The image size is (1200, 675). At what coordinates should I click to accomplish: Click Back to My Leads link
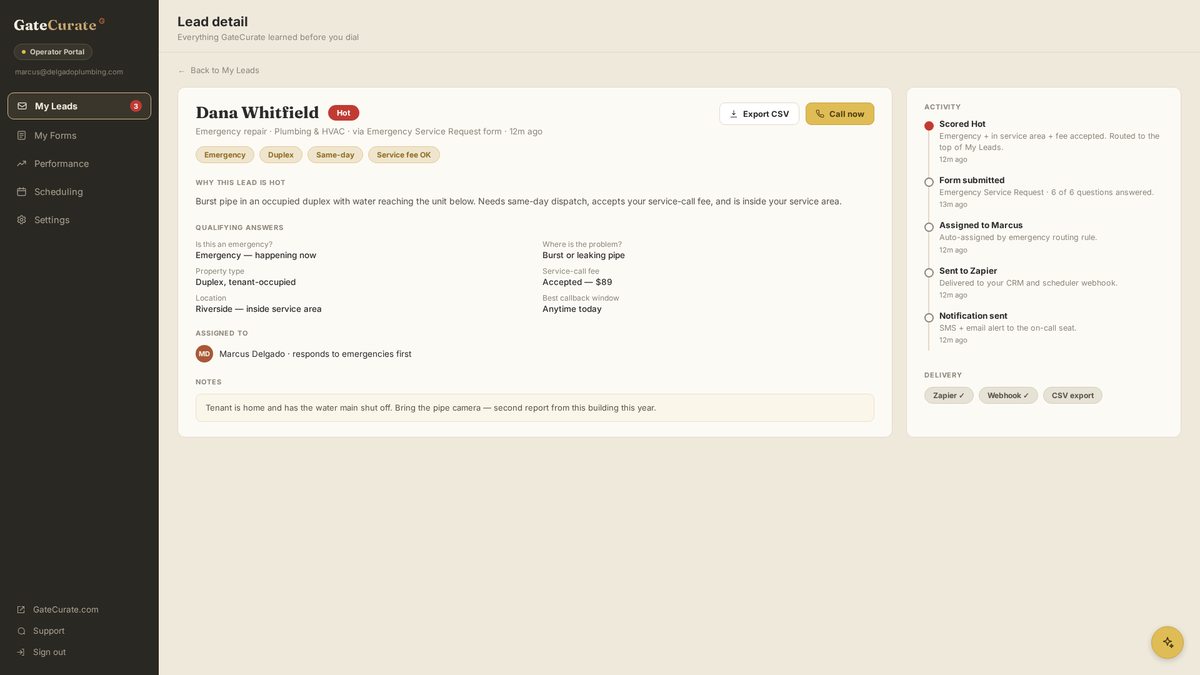(218, 70)
